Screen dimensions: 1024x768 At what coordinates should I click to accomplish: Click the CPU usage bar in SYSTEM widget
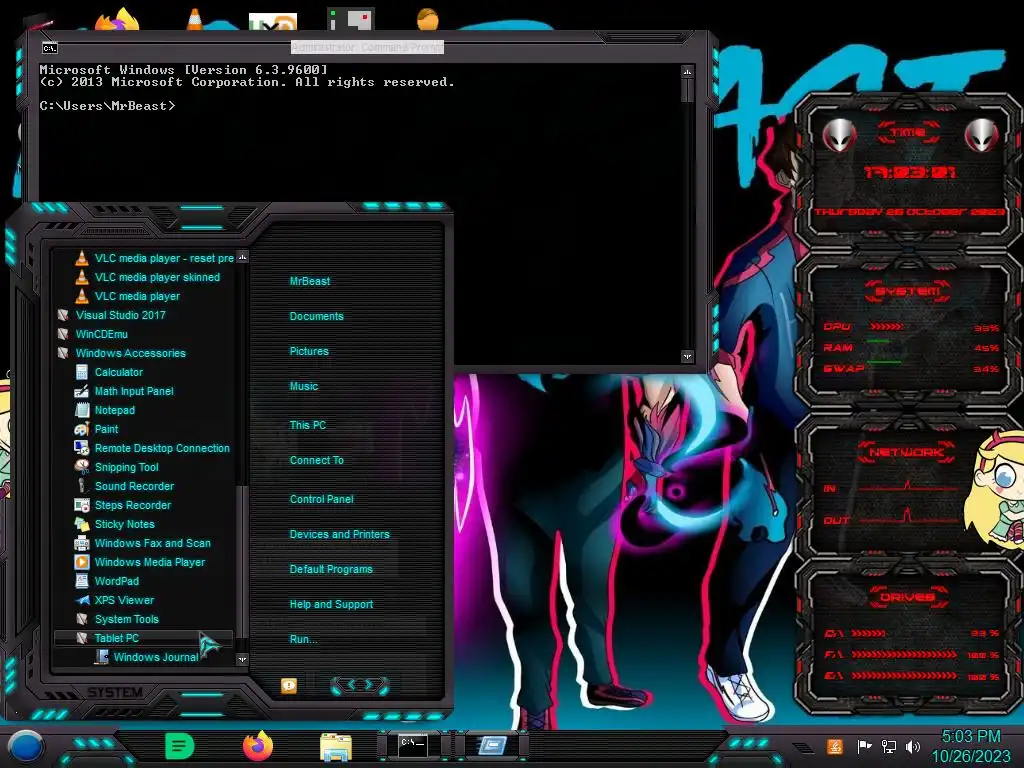point(886,327)
